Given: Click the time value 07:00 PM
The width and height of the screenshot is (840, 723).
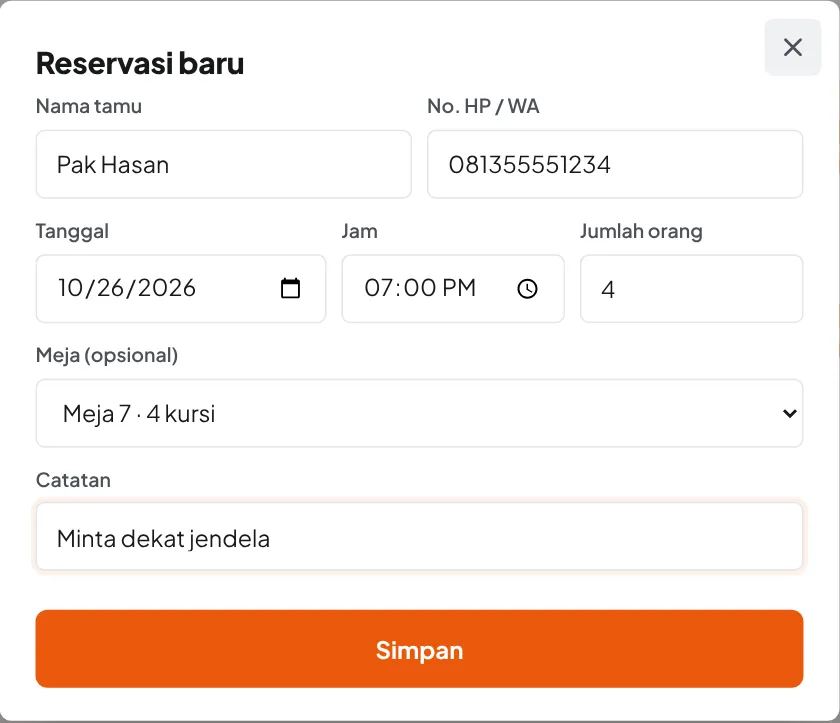Looking at the screenshot, I should tap(420, 288).
